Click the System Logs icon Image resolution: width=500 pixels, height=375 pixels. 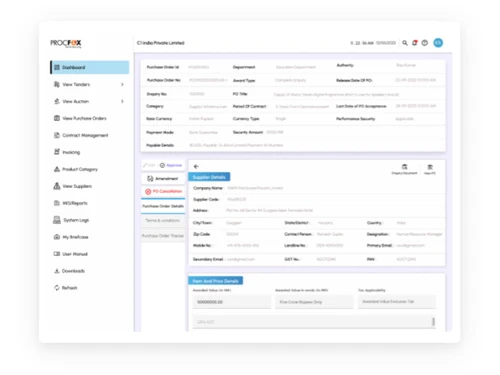tap(57, 220)
